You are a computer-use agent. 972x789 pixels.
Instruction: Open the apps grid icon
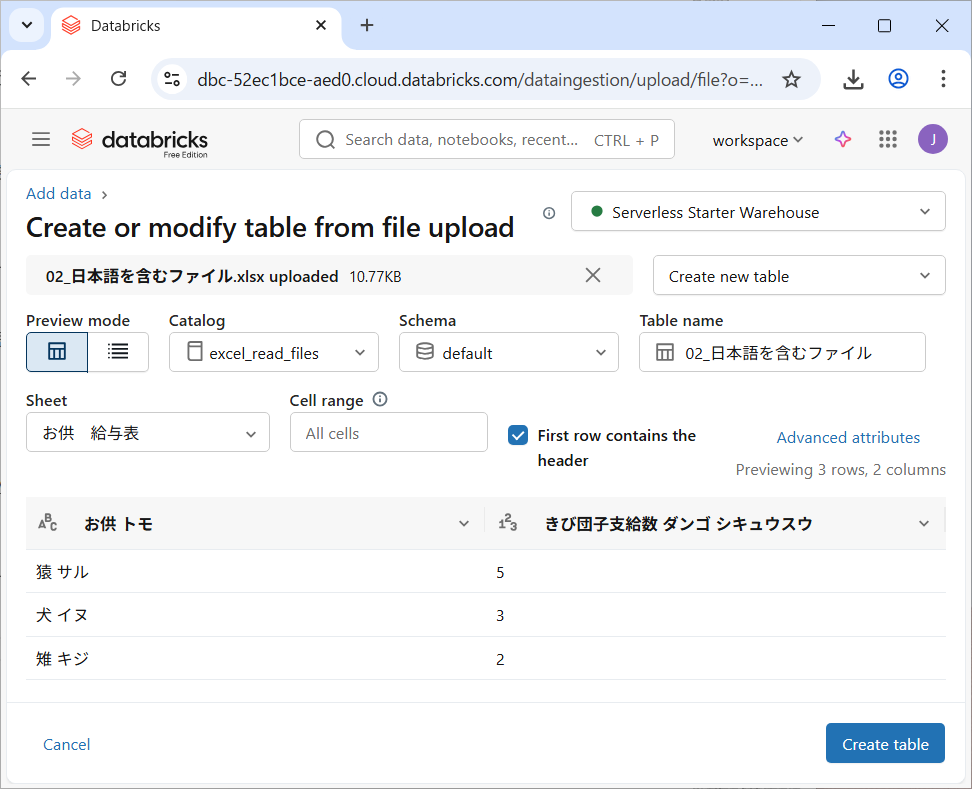point(888,140)
